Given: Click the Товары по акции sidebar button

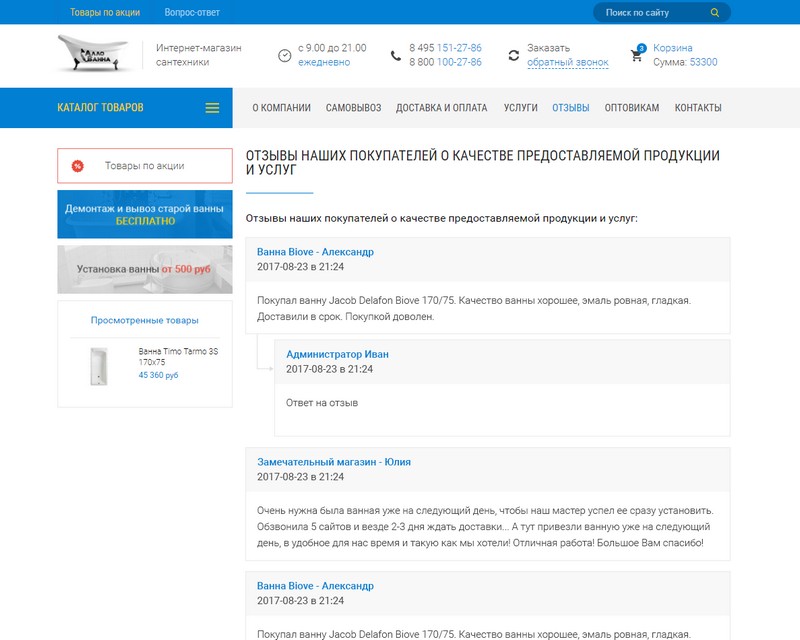Looking at the screenshot, I should coord(145,166).
